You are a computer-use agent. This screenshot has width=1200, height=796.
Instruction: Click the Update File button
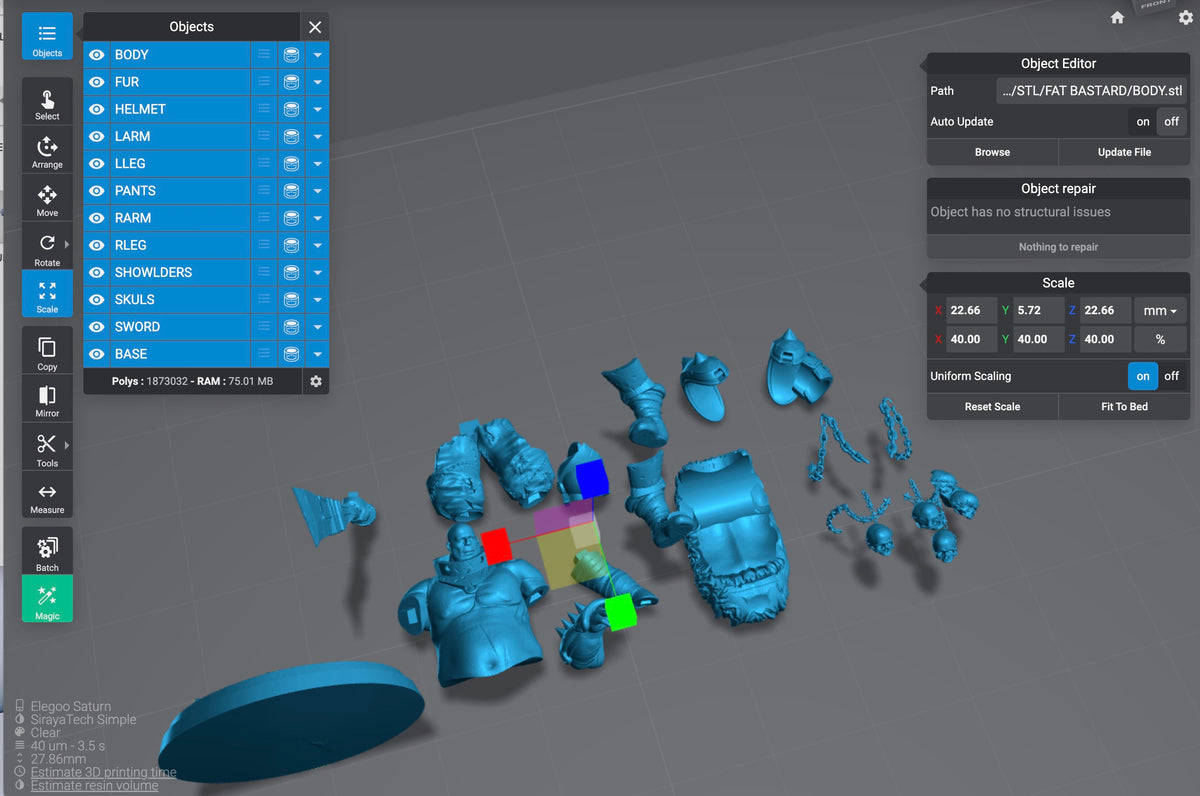(x=1124, y=152)
